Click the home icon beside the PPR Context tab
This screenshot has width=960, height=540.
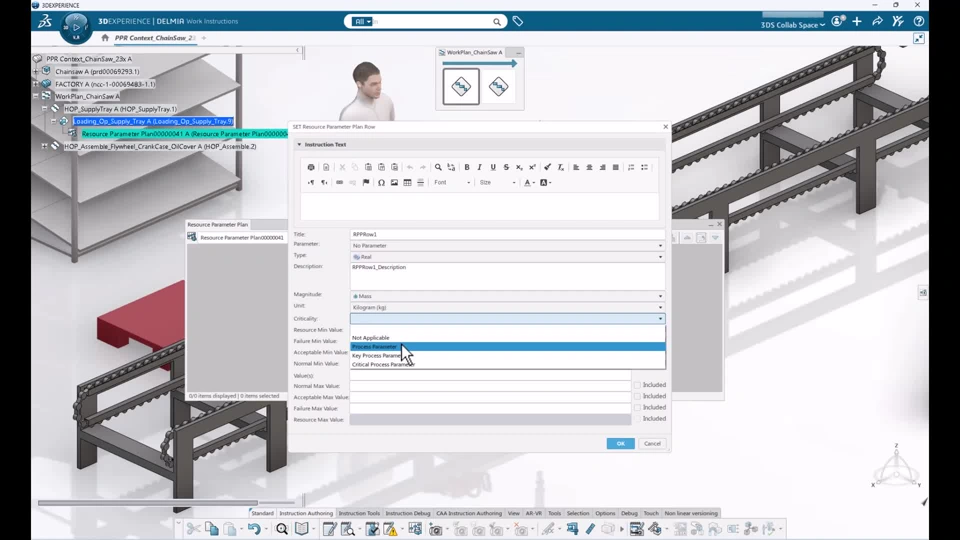tap(105, 38)
